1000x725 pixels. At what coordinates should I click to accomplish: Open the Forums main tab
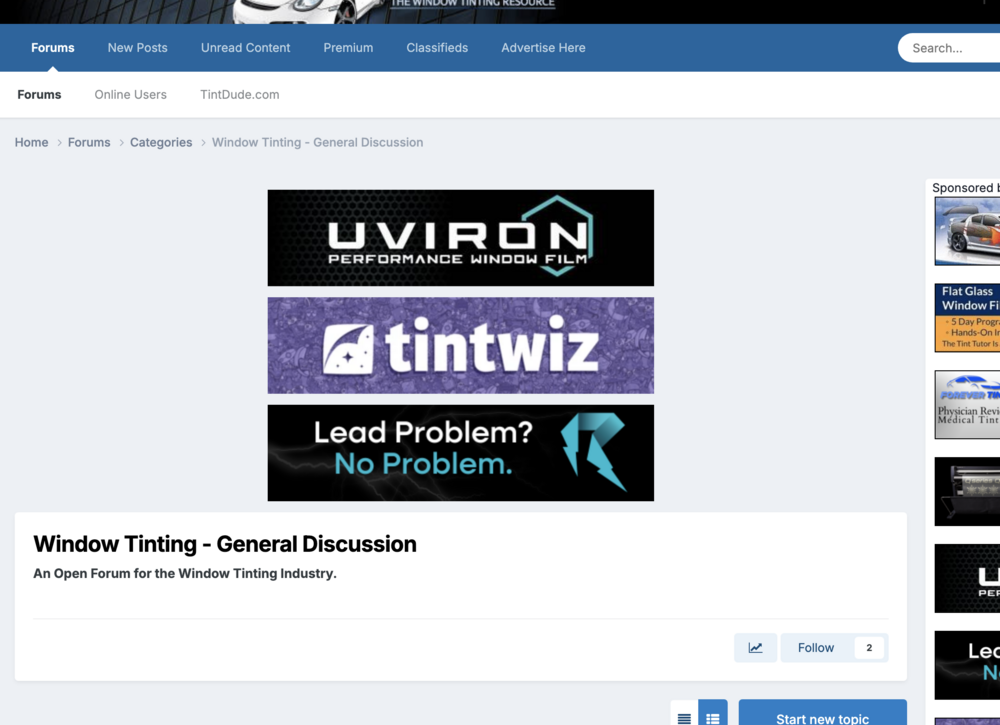pyautogui.click(x=53, y=48)
